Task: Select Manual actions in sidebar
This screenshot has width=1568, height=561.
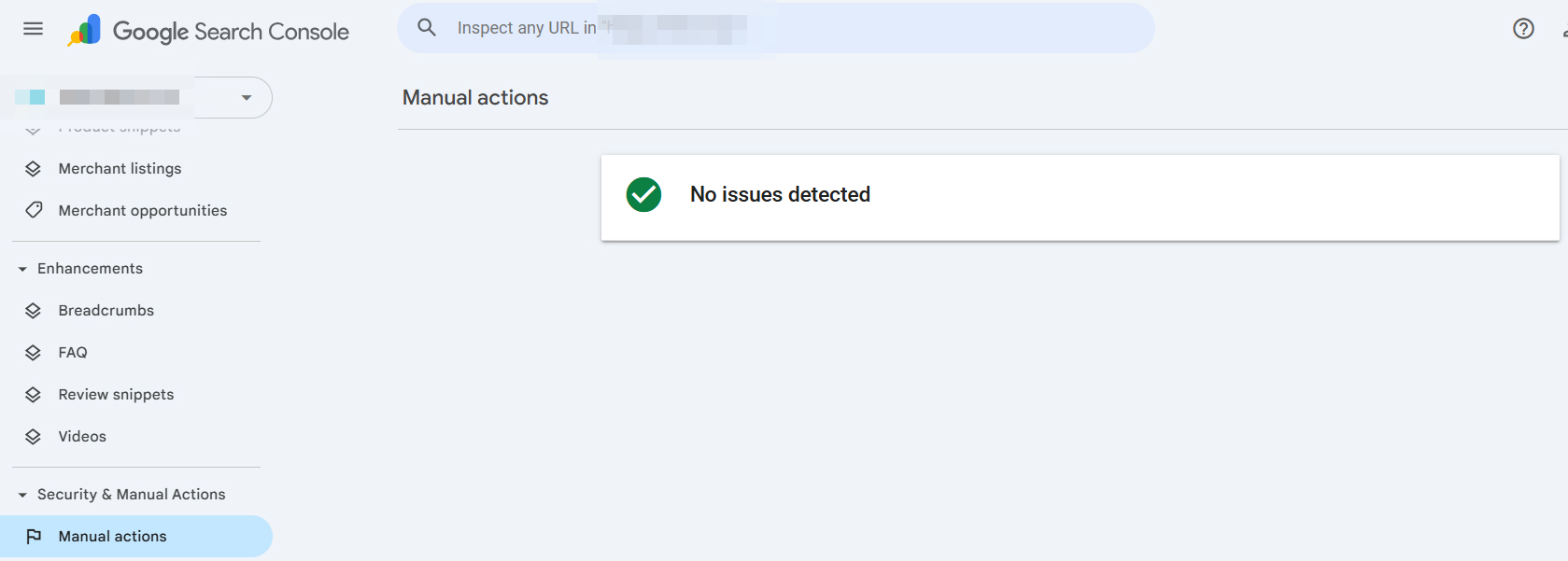Action: point(112,537)
